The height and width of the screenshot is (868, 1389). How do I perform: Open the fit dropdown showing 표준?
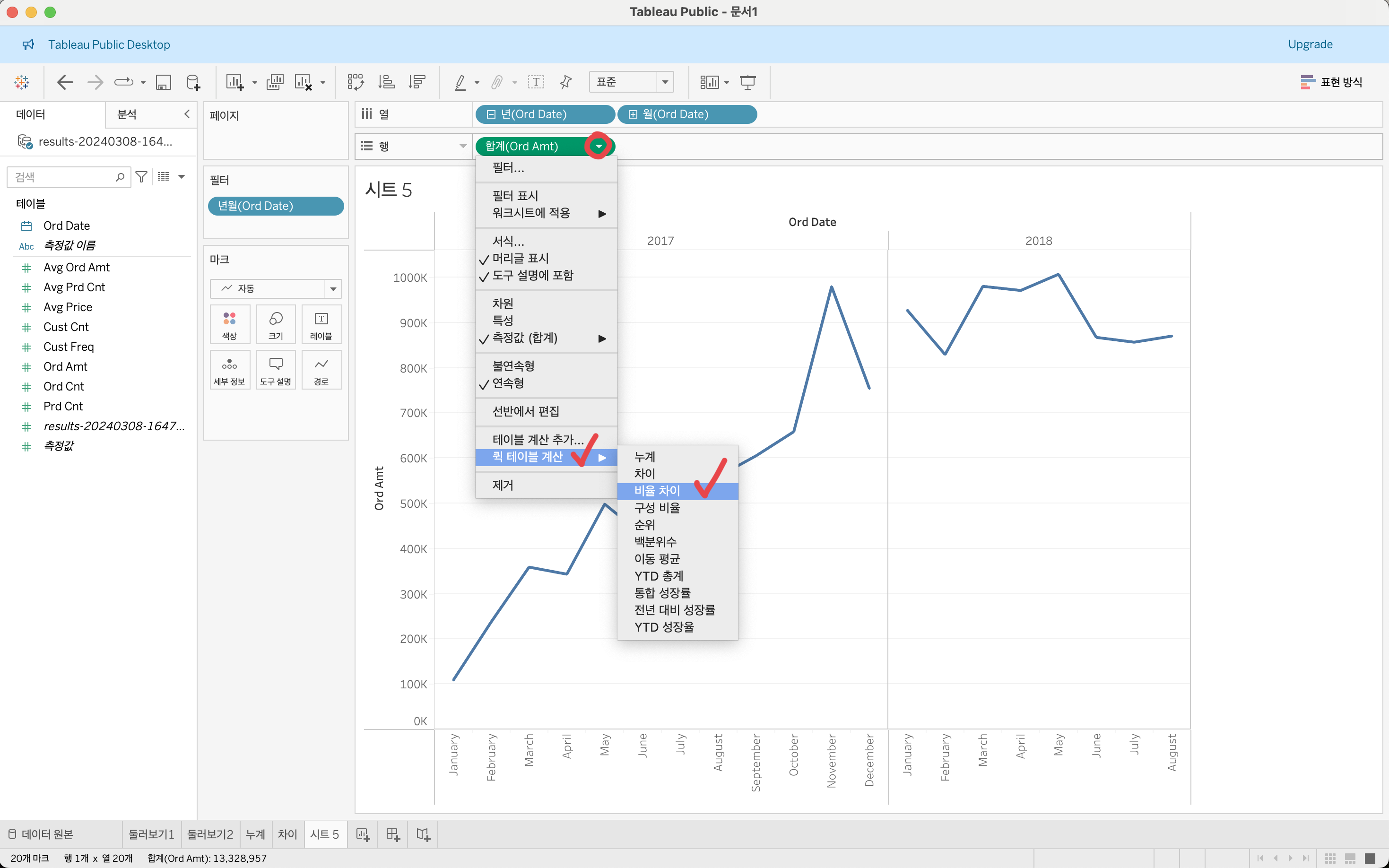(x=664, y=82)
